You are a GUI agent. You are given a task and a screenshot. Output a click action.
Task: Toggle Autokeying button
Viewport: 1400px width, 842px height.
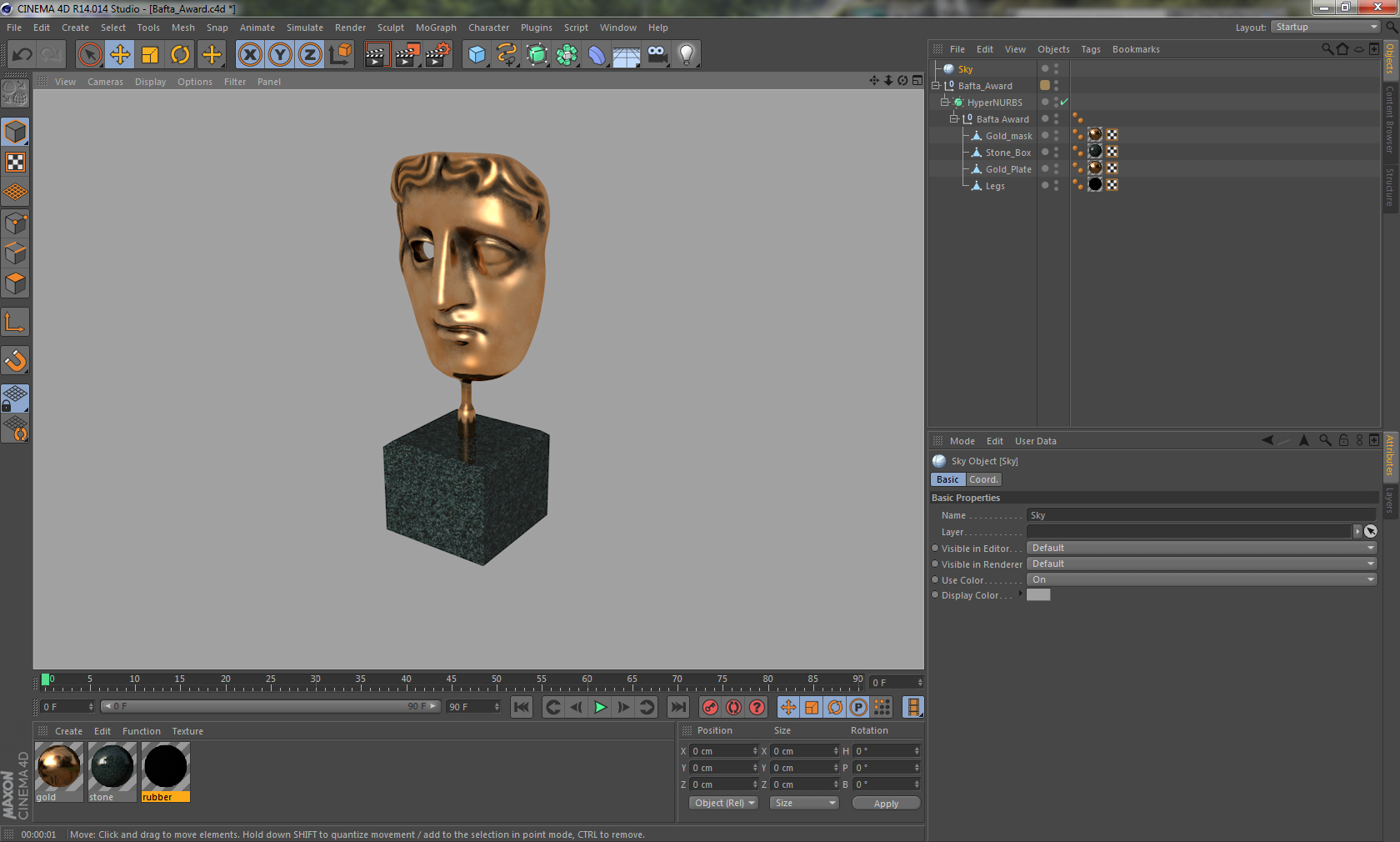click(733, 707)
